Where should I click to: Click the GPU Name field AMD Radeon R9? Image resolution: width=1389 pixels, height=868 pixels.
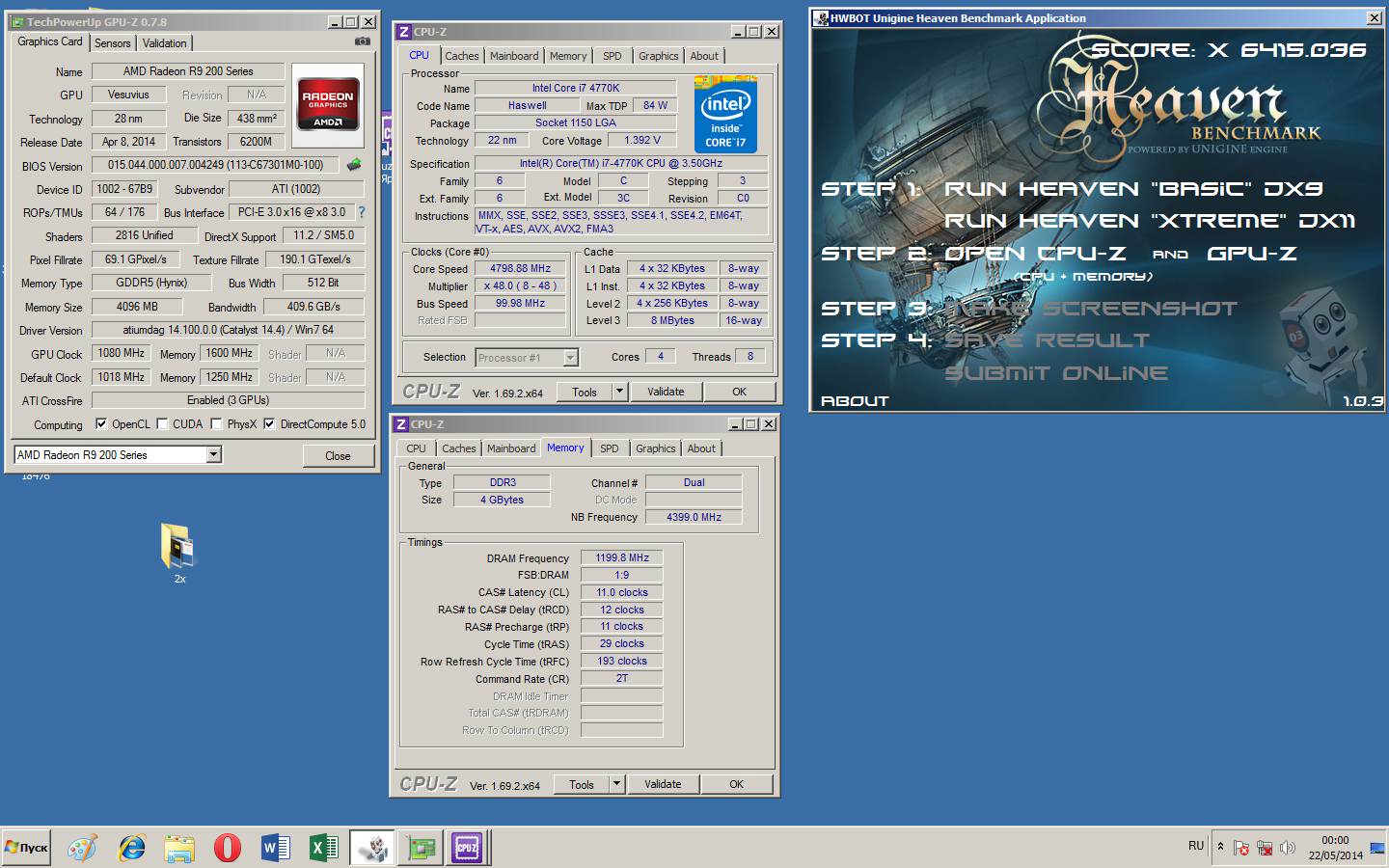188,71
